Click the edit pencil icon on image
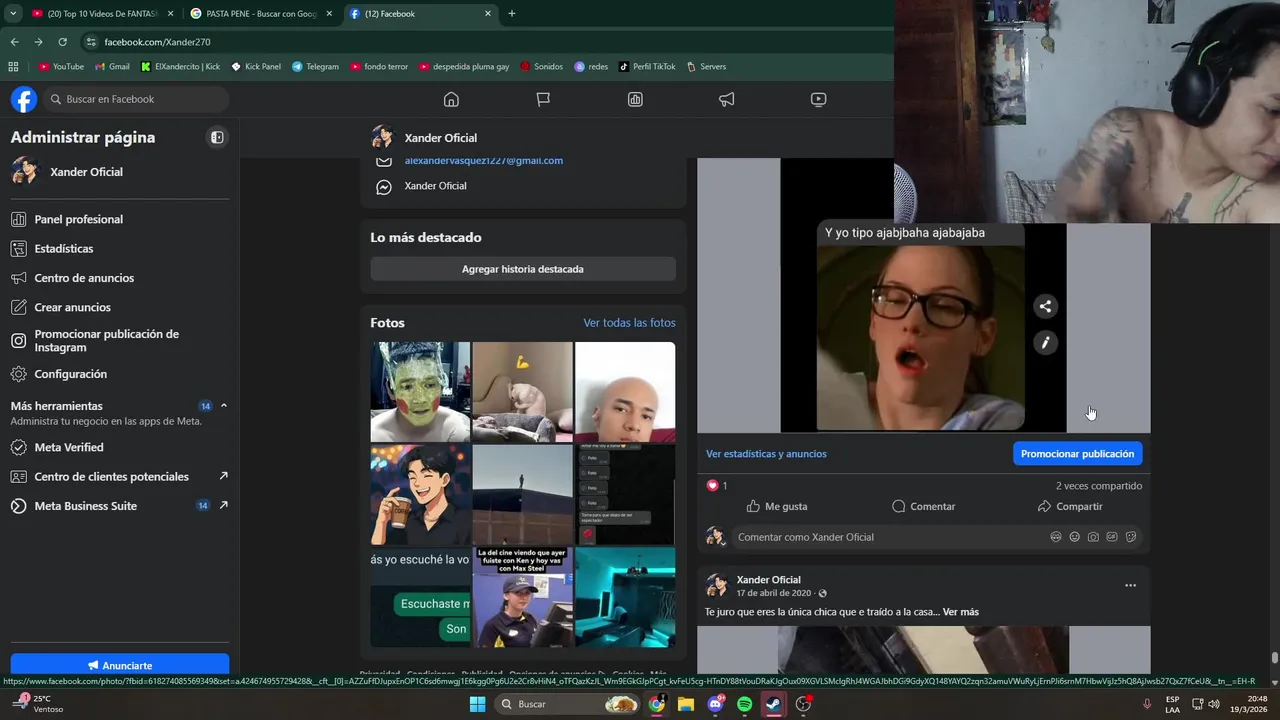The image size is (1280, 720). click(1045, 343)
